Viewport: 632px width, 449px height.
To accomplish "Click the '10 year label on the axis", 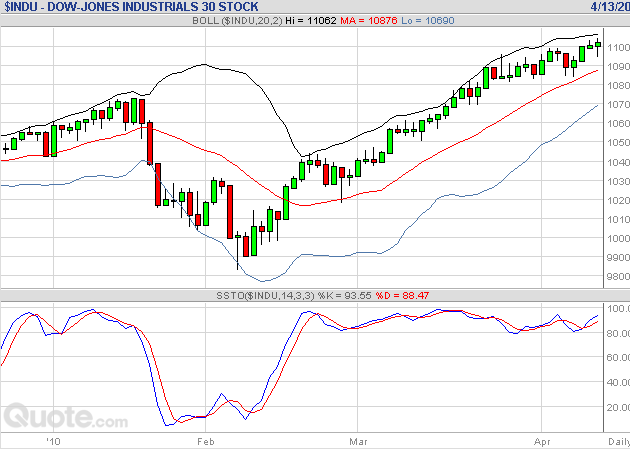I will tap(53, 441).
